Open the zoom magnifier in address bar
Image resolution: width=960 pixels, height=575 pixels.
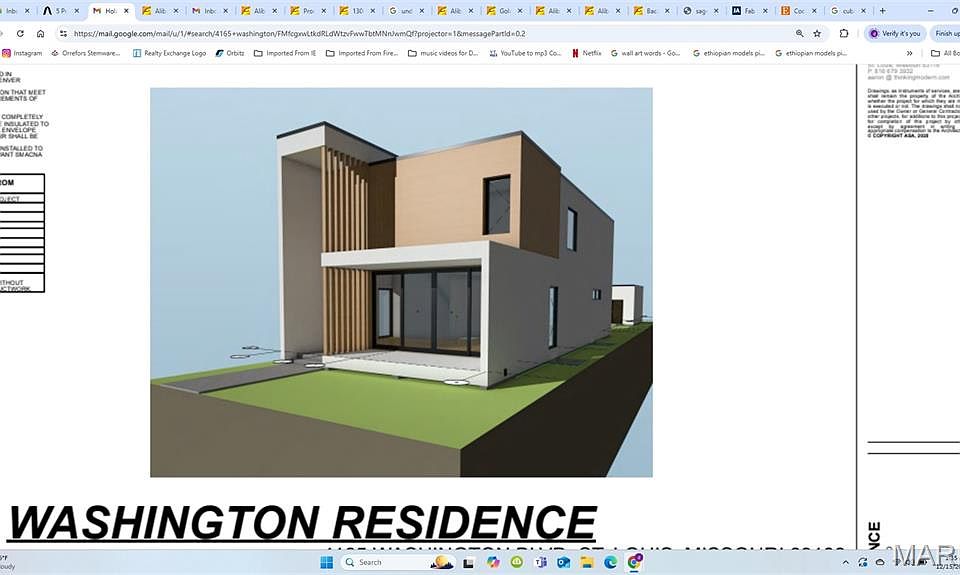click(800, 34)
